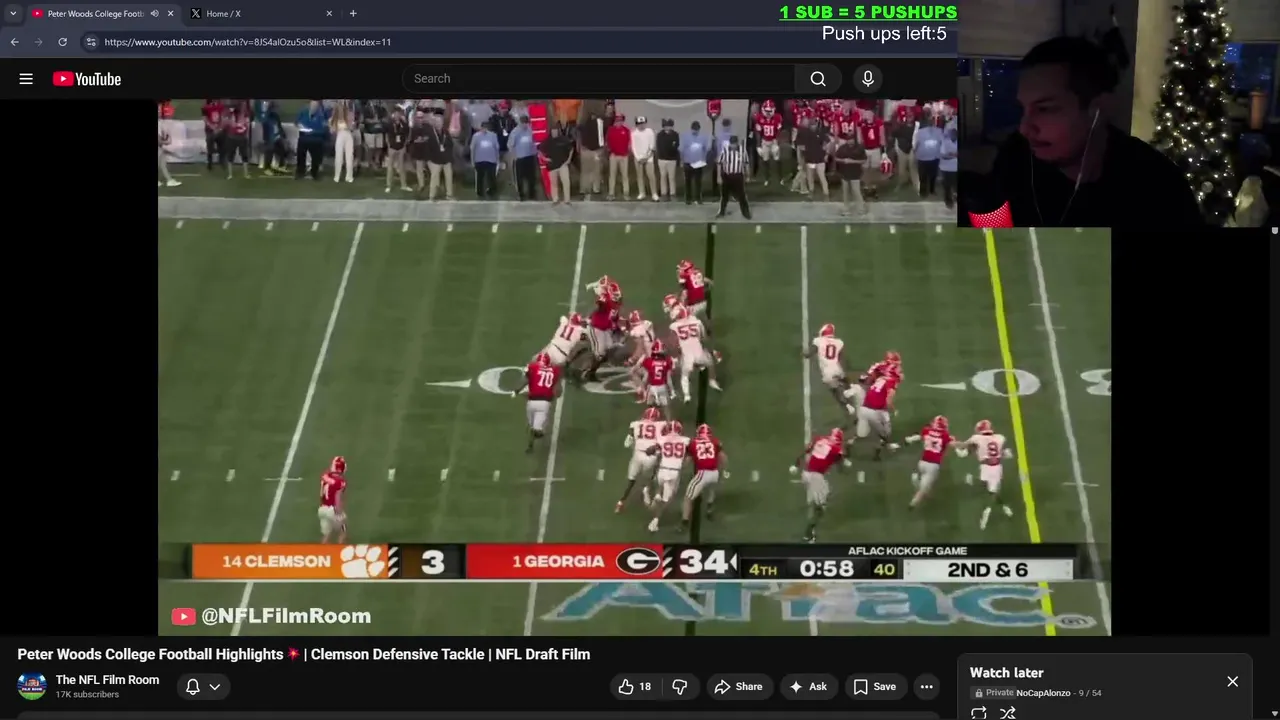Screen dimensions: 1280x720
Task: Select the YouTube URL in address bar
Action: 247,42
